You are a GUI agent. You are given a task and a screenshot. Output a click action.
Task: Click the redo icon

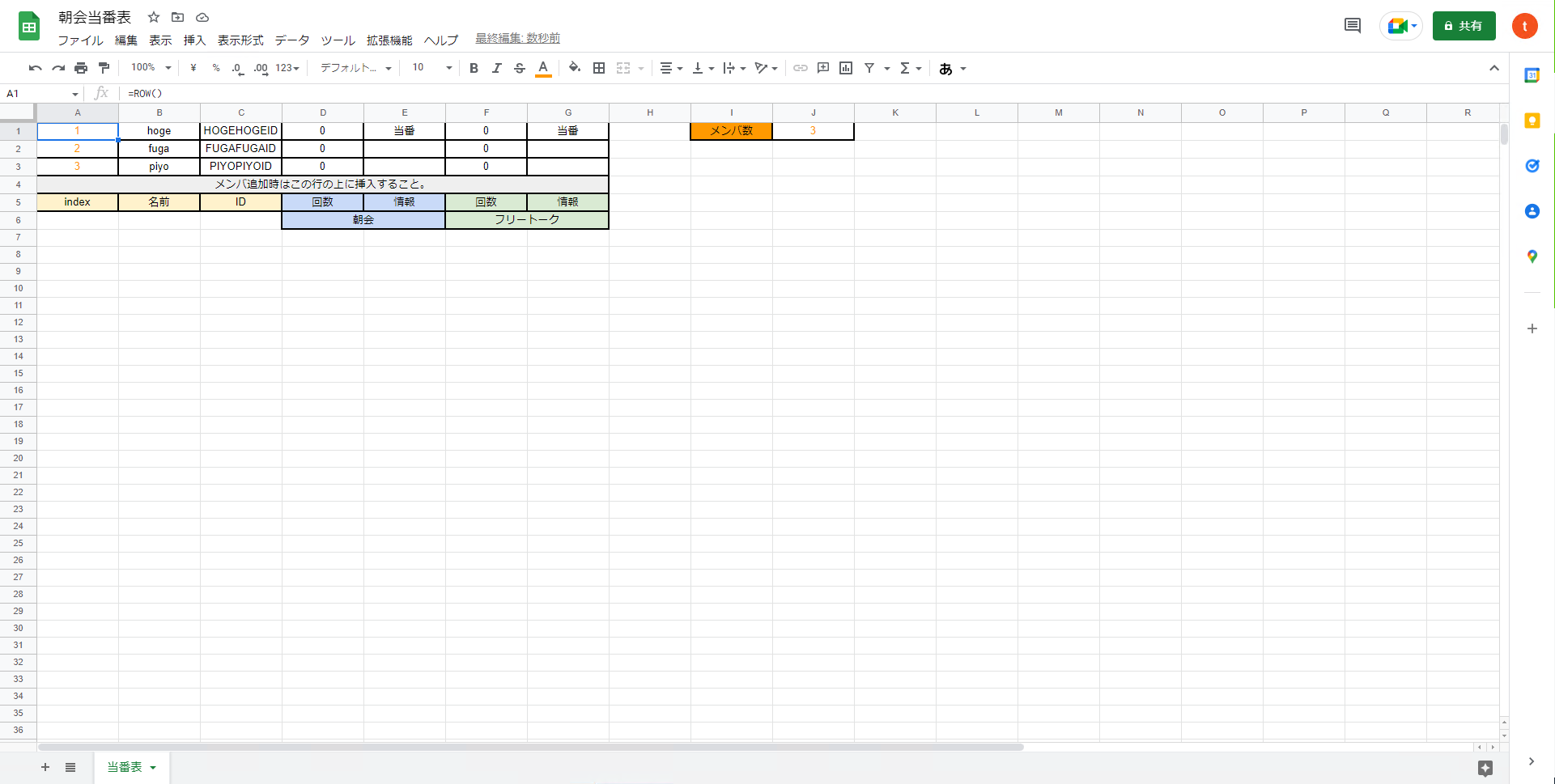(x=58, y=69)
